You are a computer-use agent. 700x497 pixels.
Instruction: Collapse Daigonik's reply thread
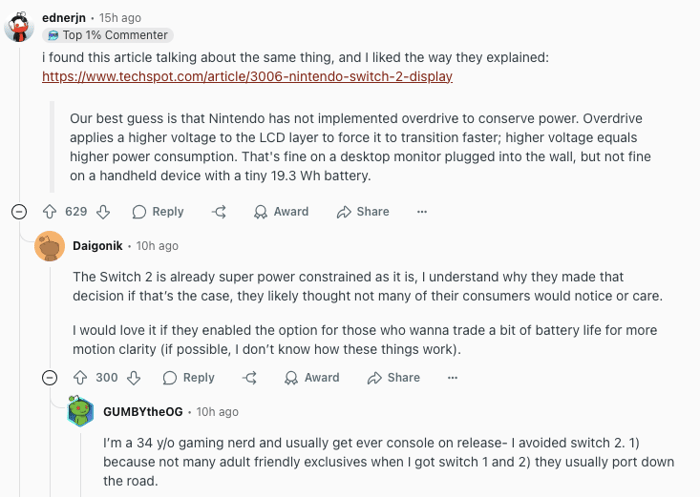tap(50, 378)
